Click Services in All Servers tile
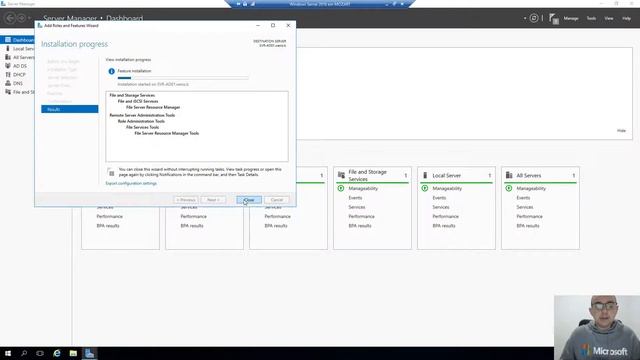 [525, 207]
